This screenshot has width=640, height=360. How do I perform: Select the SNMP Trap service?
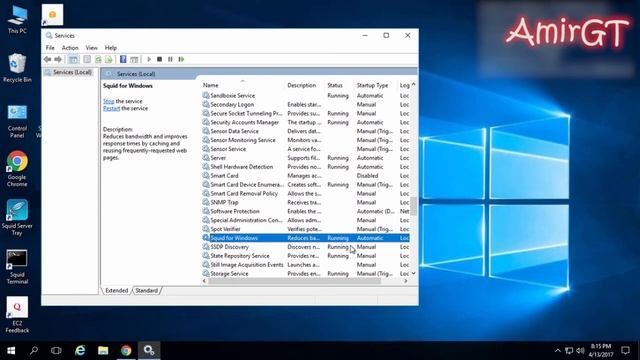[x=305, y=202]
